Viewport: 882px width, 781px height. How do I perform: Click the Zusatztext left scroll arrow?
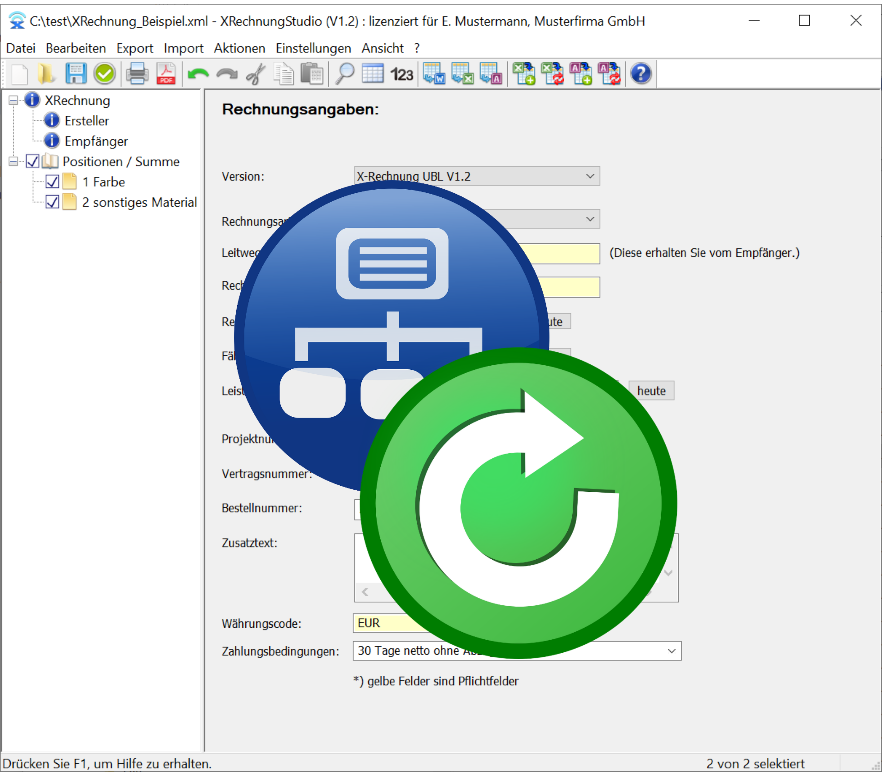click(365, 592)
